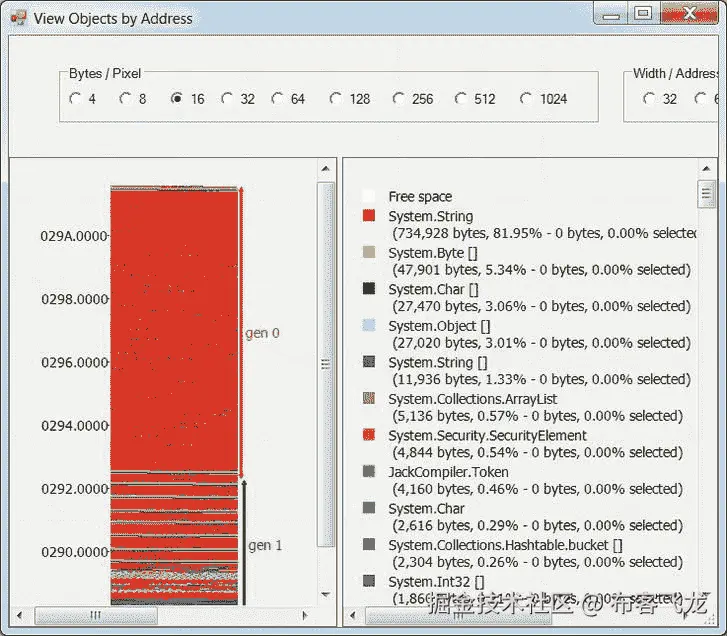Click the gen 1 label in the heap map

pyautogui.click(x=265, y=545)
